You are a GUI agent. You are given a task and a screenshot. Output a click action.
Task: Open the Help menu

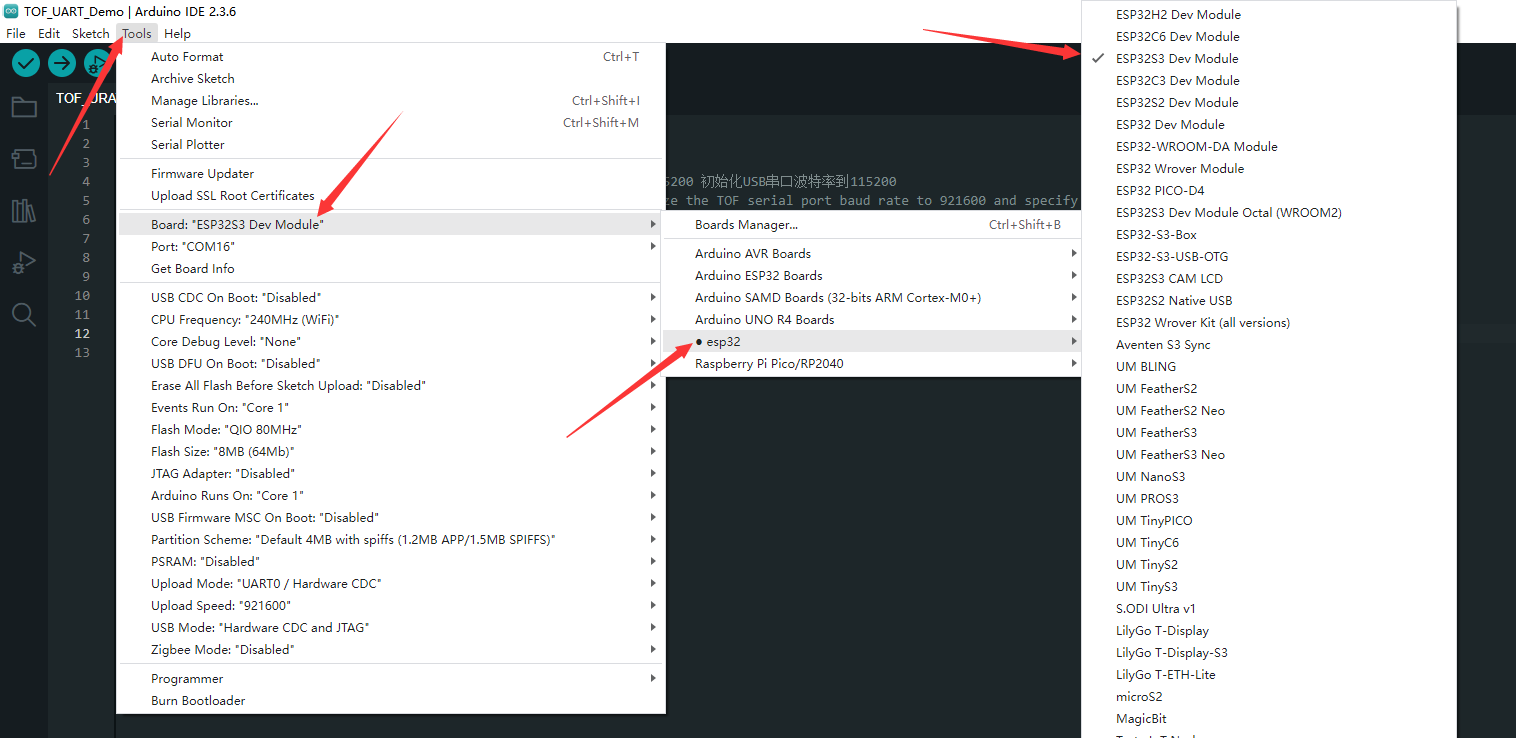pyautogui.click(x=177, y=34)
